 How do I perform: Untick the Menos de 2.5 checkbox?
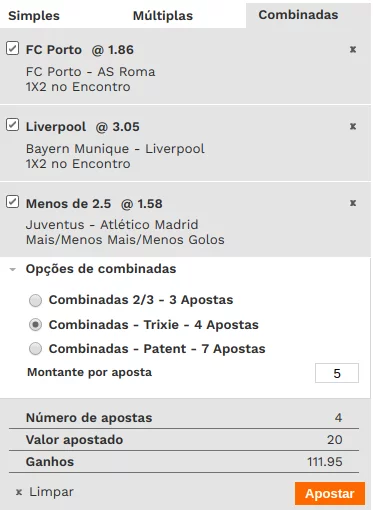pyautogui.click(x=12, y=202)
